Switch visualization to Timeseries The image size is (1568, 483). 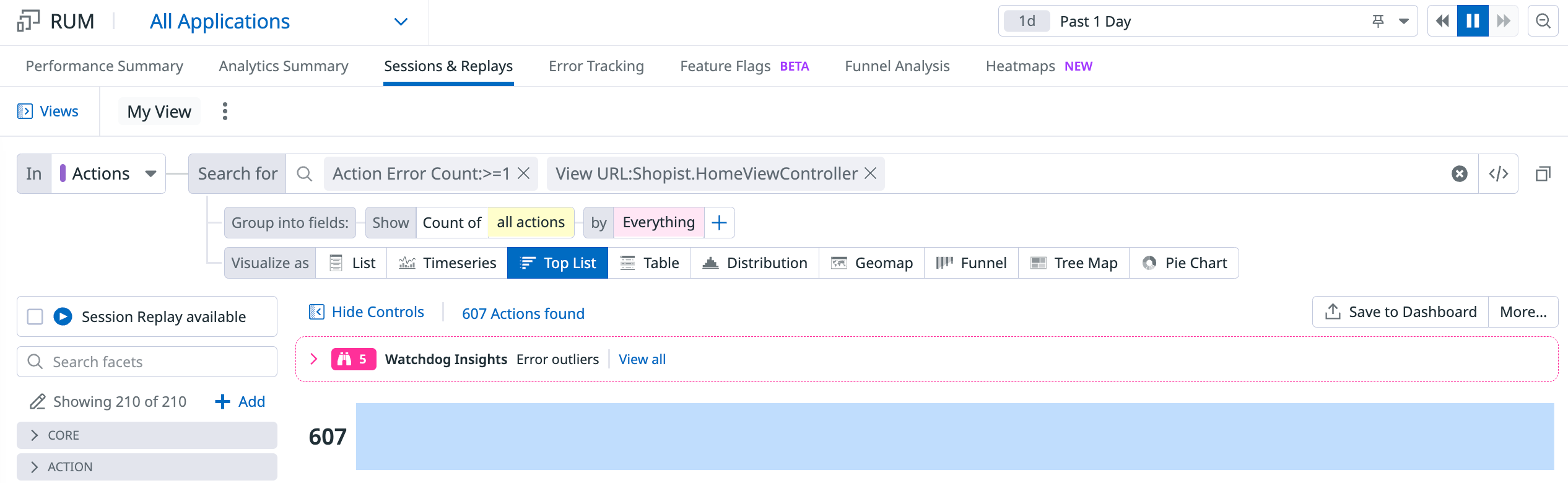pyautogui.click(x=447, y=263)
